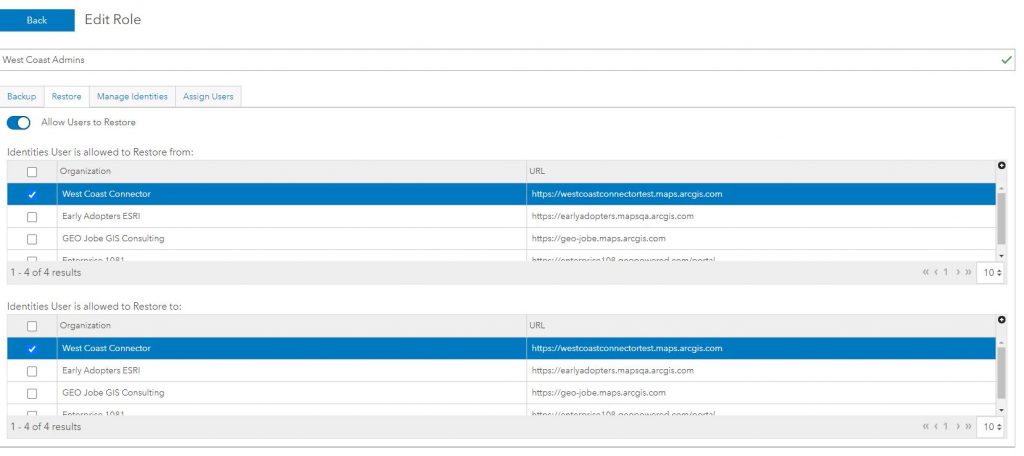This screenshot has width=1024, height=456.
Task: Check GEO Jobe GIS Consulting in 'Restore to' list
Action: [x=32, y=393]
